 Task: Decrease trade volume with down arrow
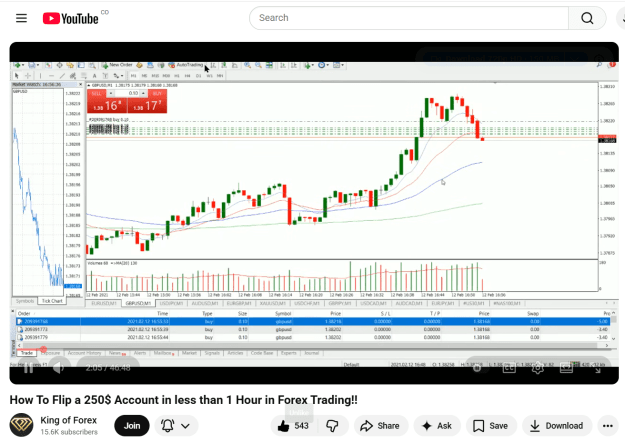[x=111, y=93]
